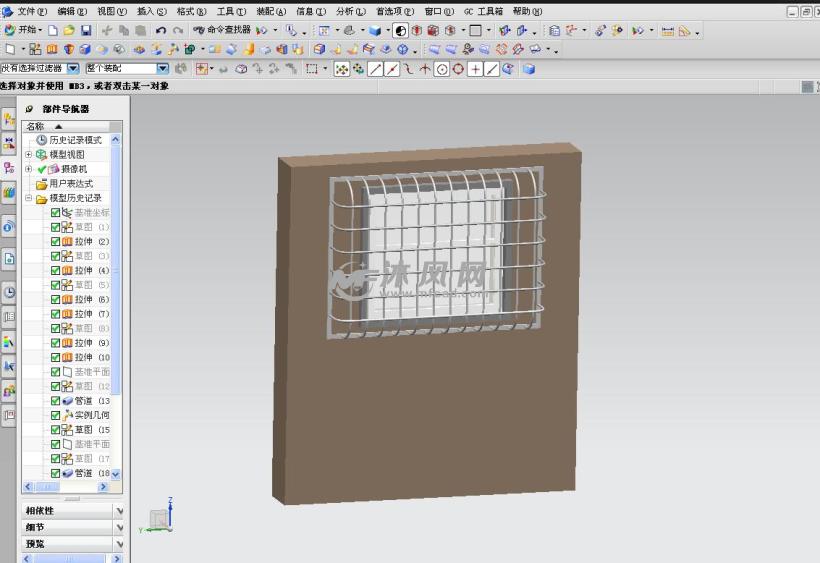Open the 视图 (View) menu
The width and height of the screenshot is (820, 563).
point(111,11)
